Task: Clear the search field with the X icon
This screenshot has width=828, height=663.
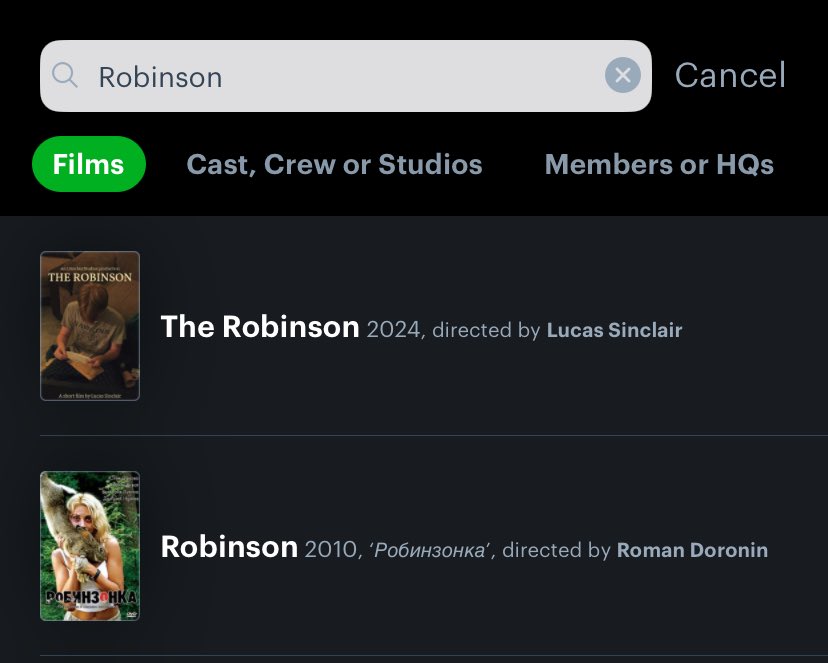Action: 622,74
